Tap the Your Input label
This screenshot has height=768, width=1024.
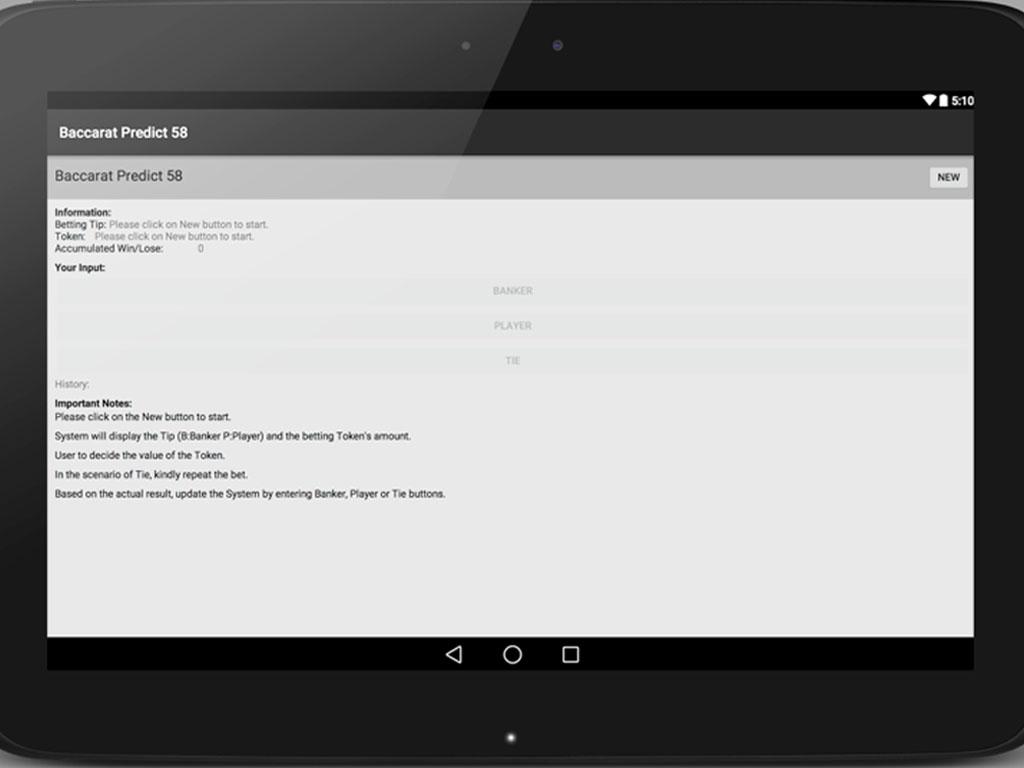[x=80, y=268]
